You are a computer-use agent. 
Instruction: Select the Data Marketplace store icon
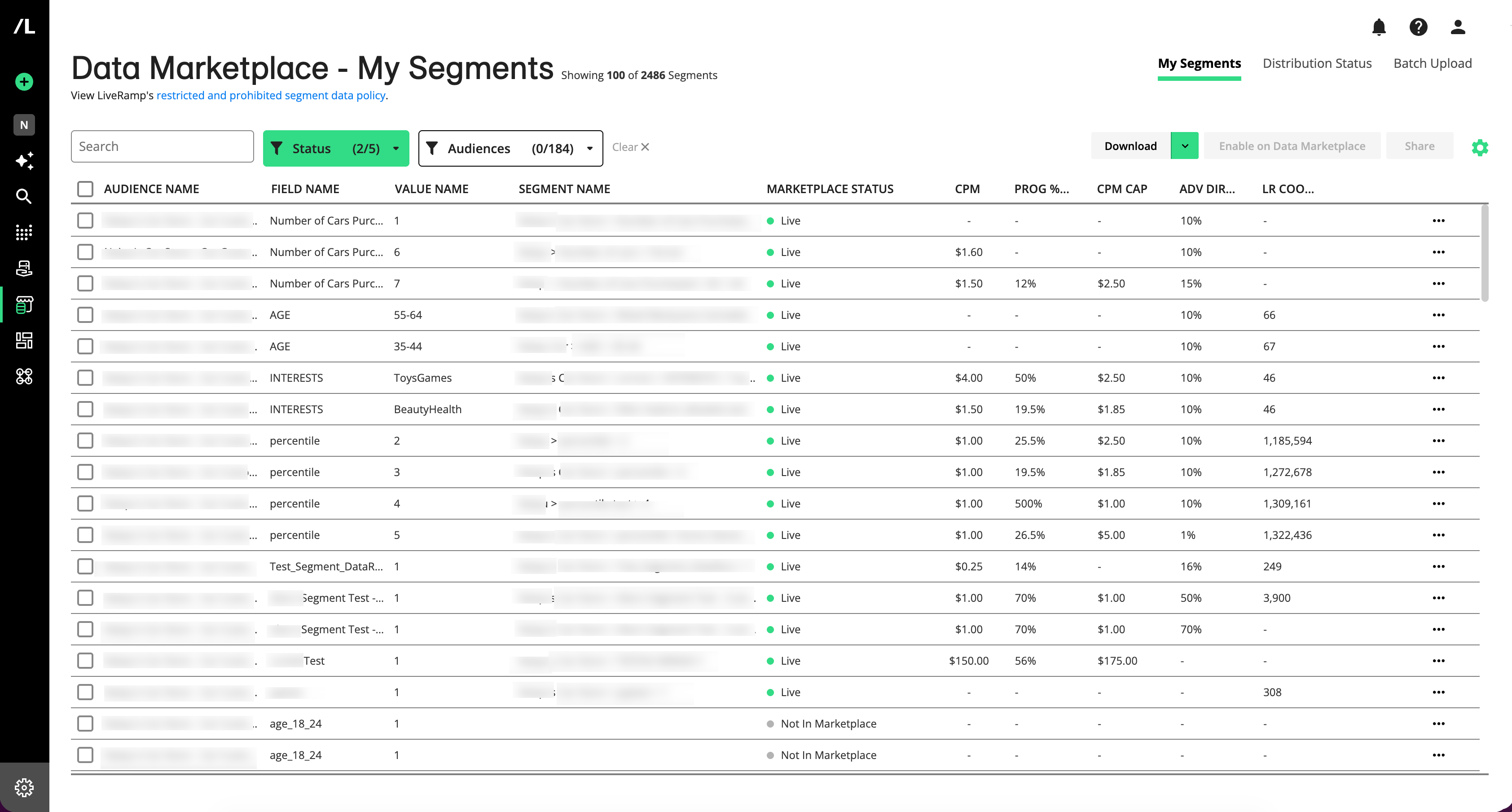[x=24, y=304]
